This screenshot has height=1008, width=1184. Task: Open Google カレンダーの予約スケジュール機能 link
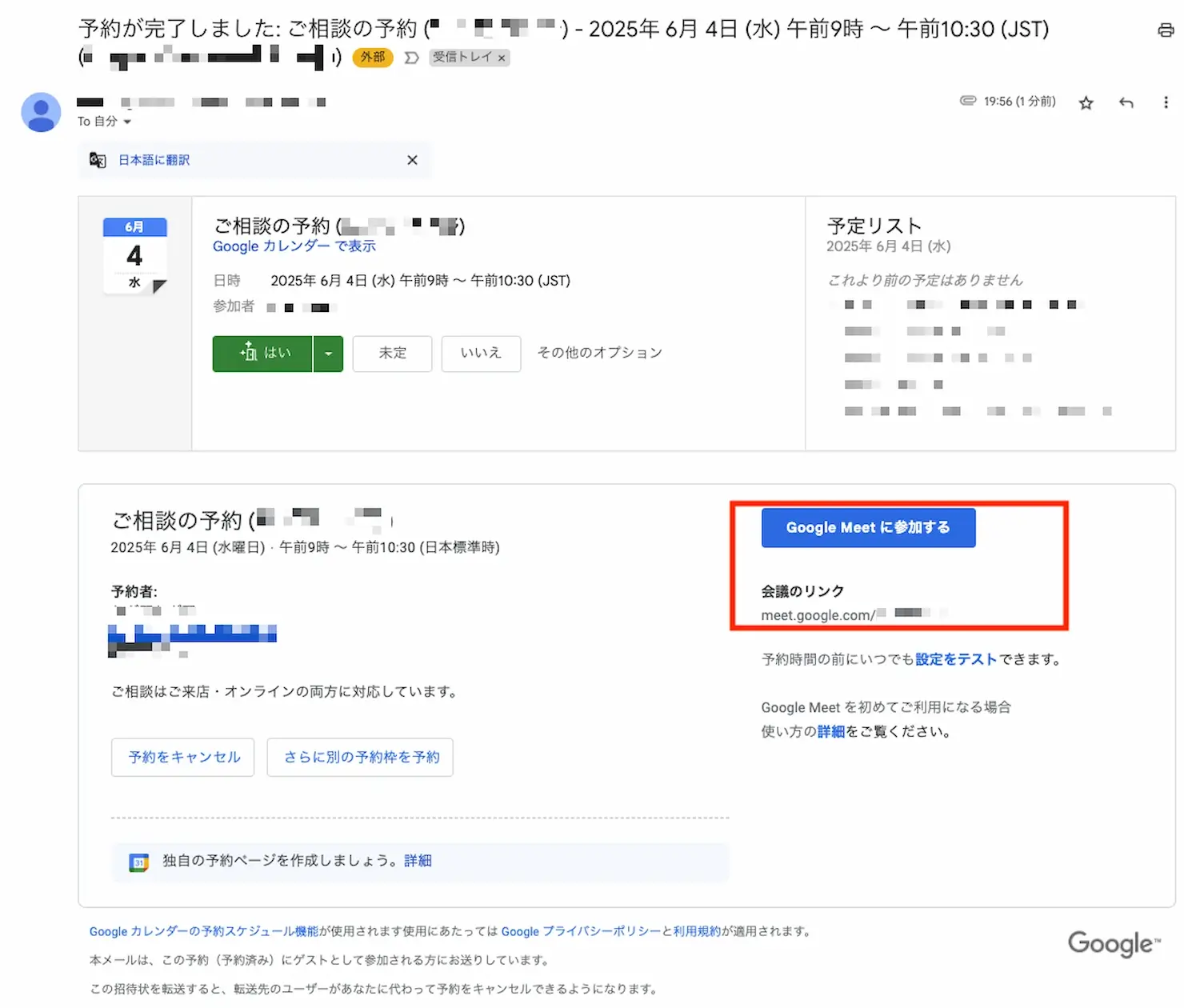coord(204,931)
